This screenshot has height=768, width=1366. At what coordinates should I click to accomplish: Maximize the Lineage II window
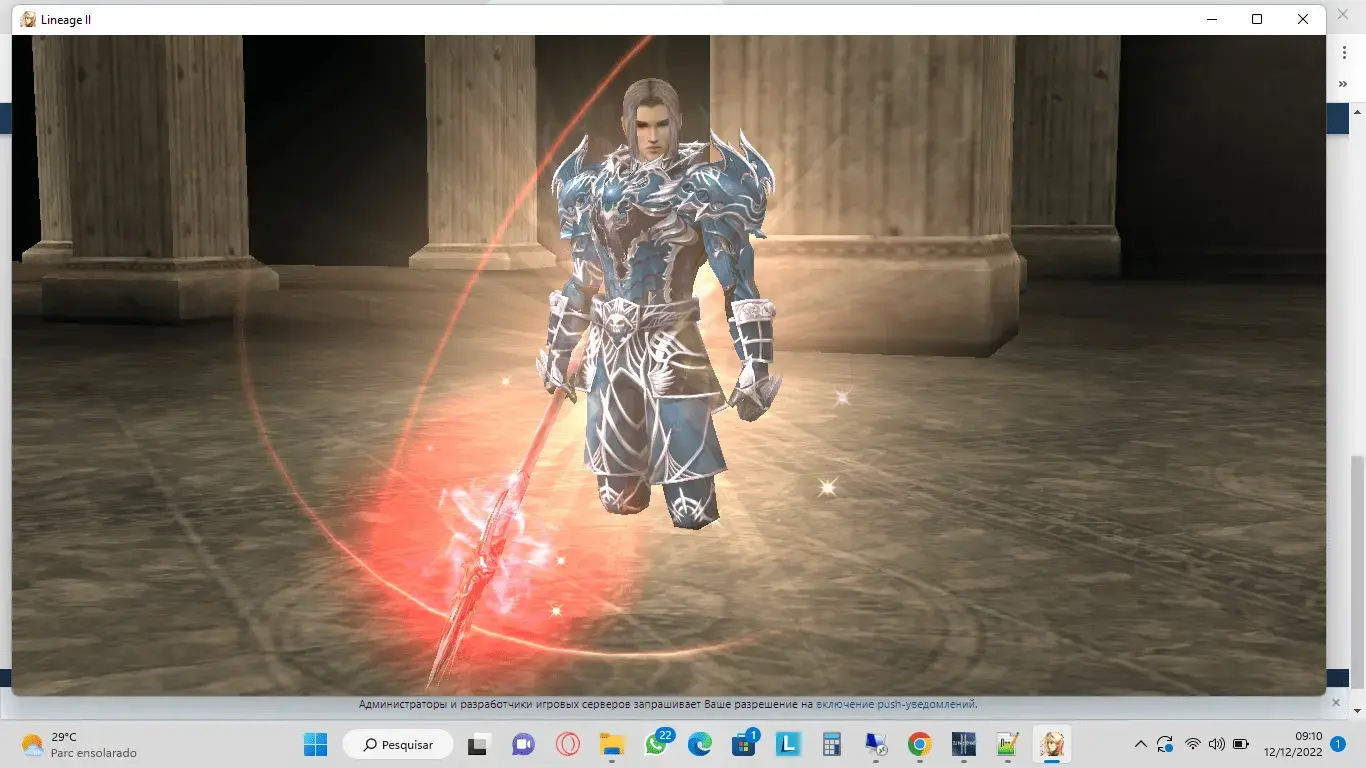(x=1257, y=19)
